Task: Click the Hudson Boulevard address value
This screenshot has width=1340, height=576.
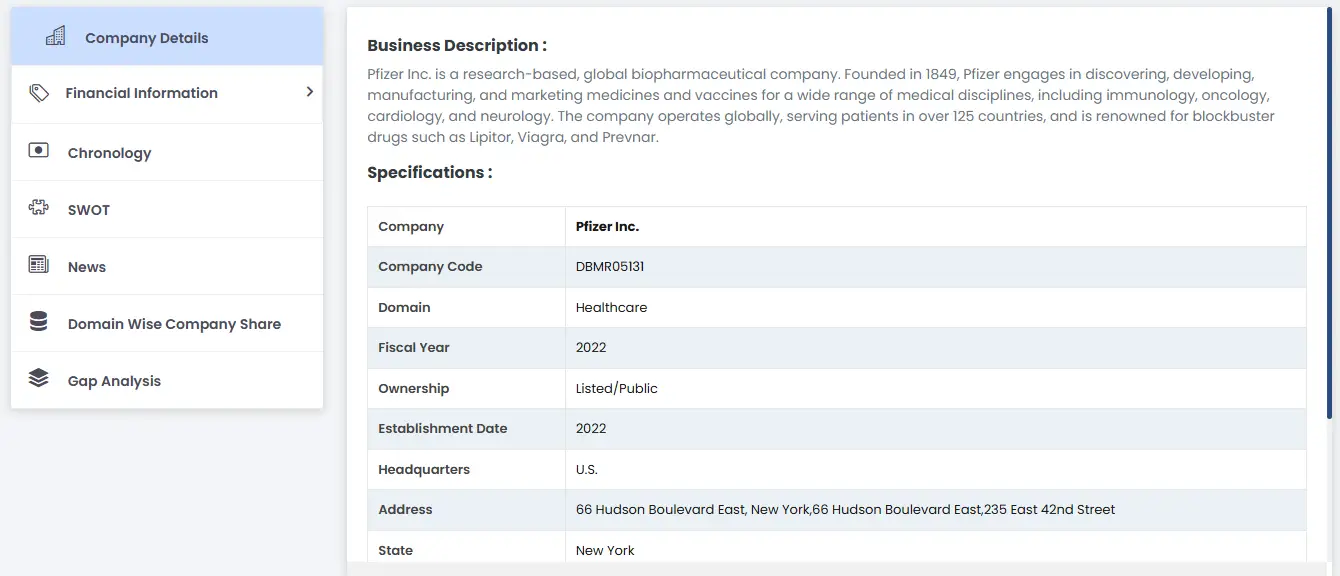Action: click(x=845, y=510)
